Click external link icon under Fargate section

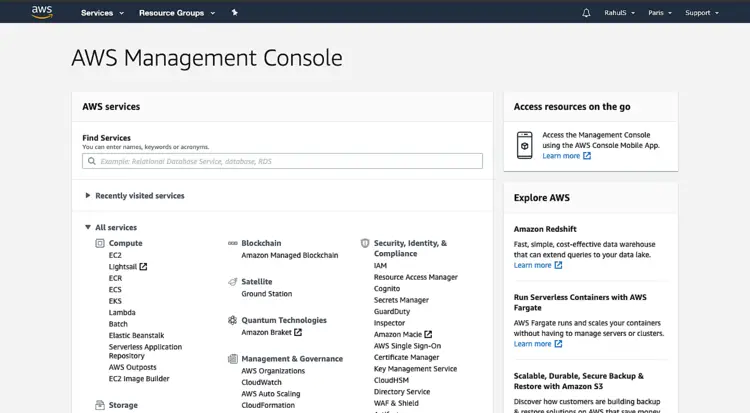558,344
